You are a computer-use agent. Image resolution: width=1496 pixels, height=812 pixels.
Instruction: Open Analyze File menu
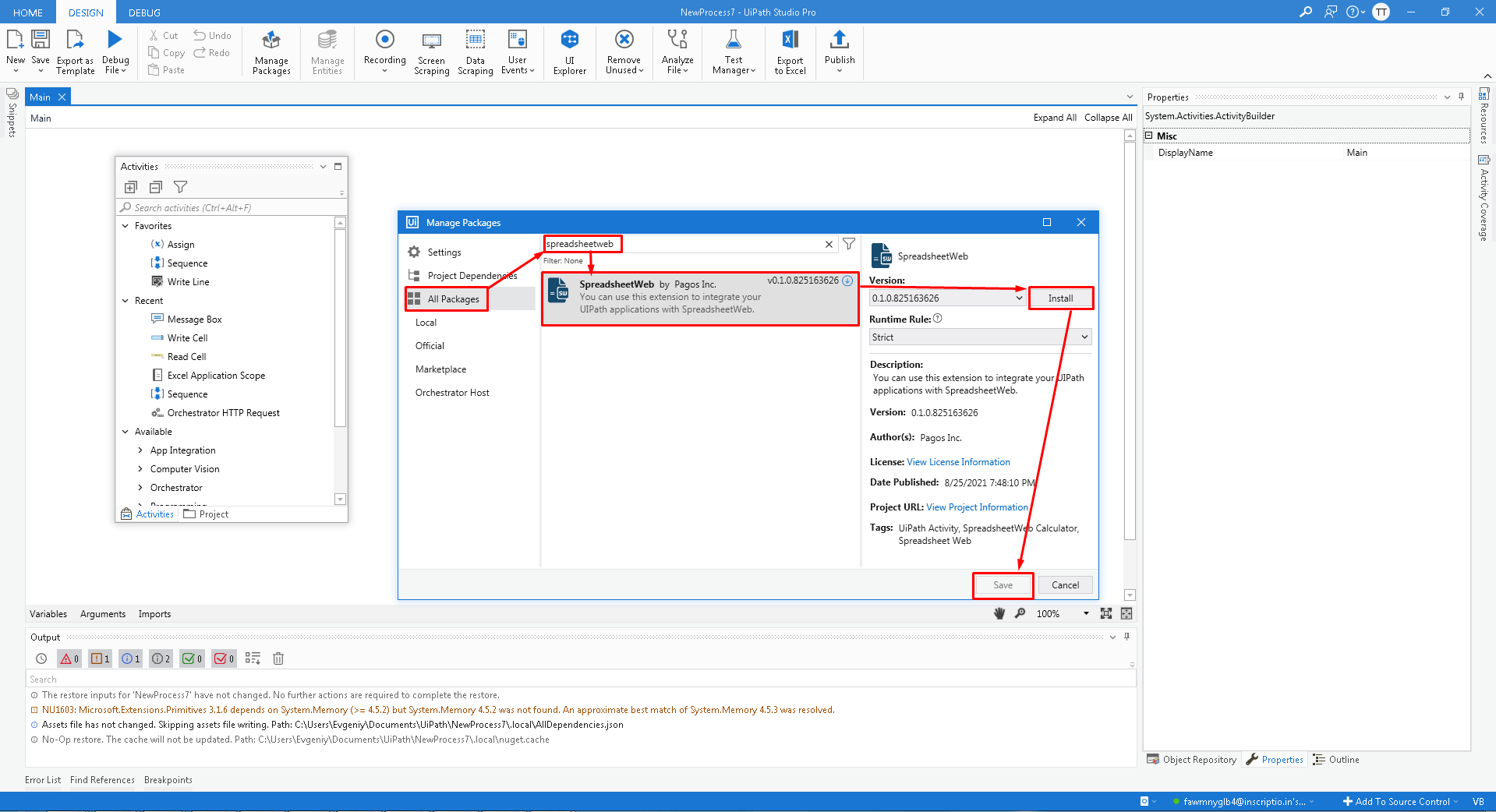pos(677,52)
